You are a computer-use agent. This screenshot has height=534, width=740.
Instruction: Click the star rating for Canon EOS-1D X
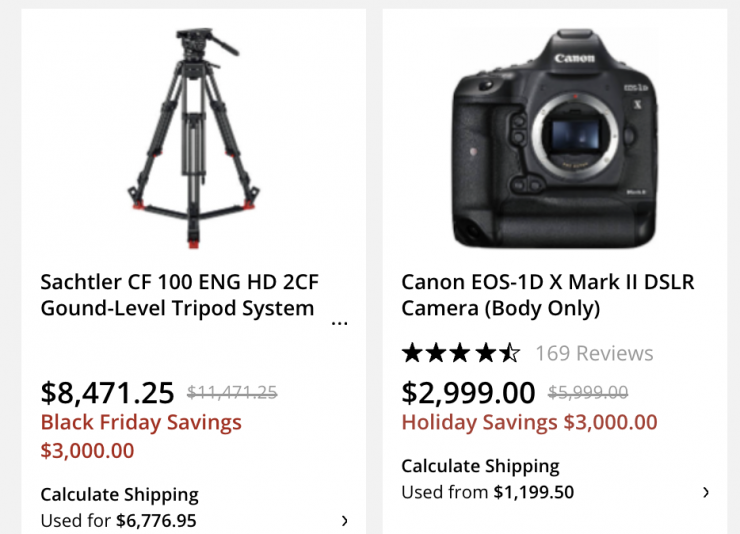click(460, 353)
